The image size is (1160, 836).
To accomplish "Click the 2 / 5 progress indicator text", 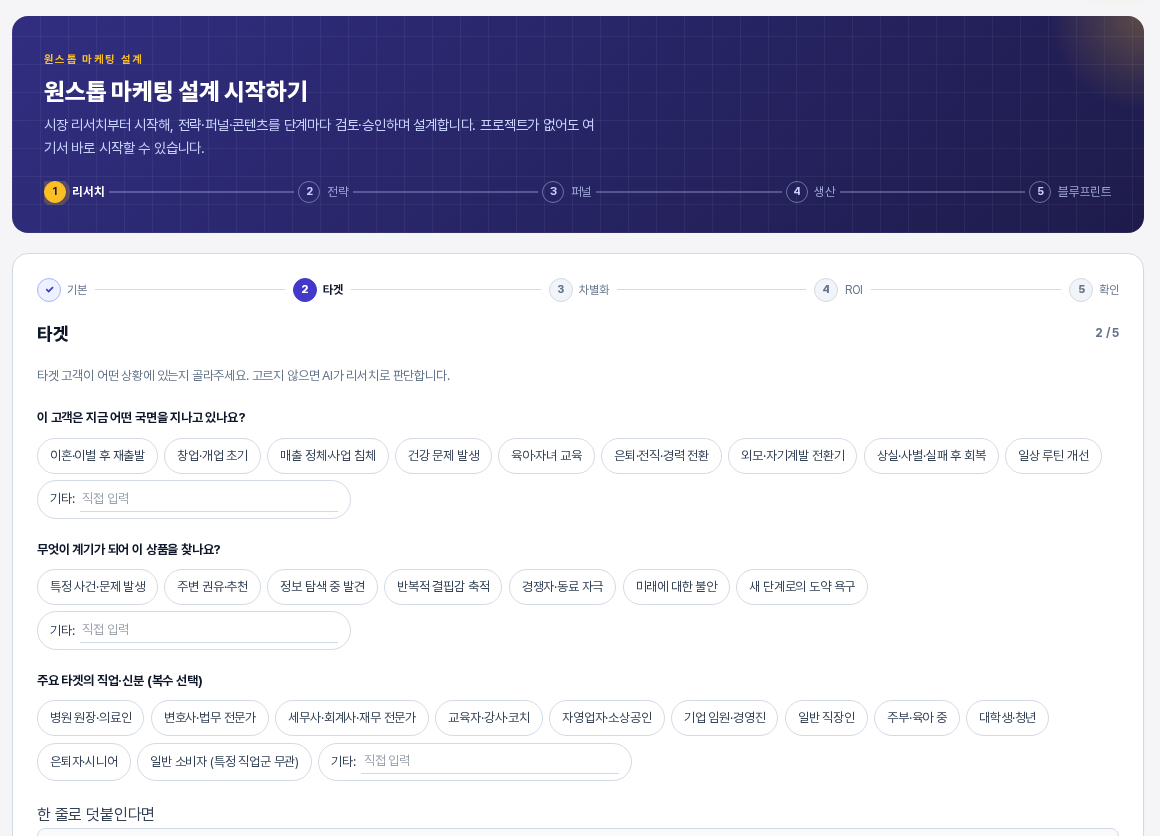I will [x=1107, y=333].
